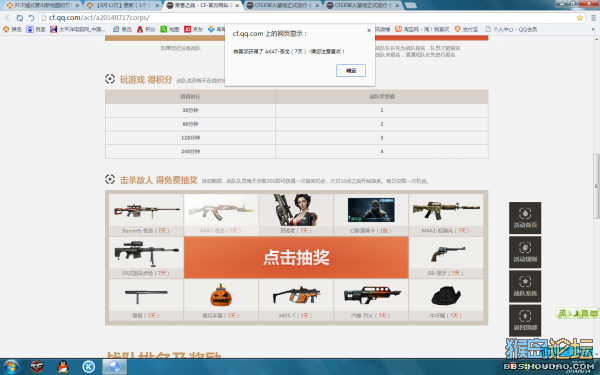The width and height of the screenshot is (600, 375).
Task: Select the pumpkin grenade prize tile
Action: click(x=221, y=300)
